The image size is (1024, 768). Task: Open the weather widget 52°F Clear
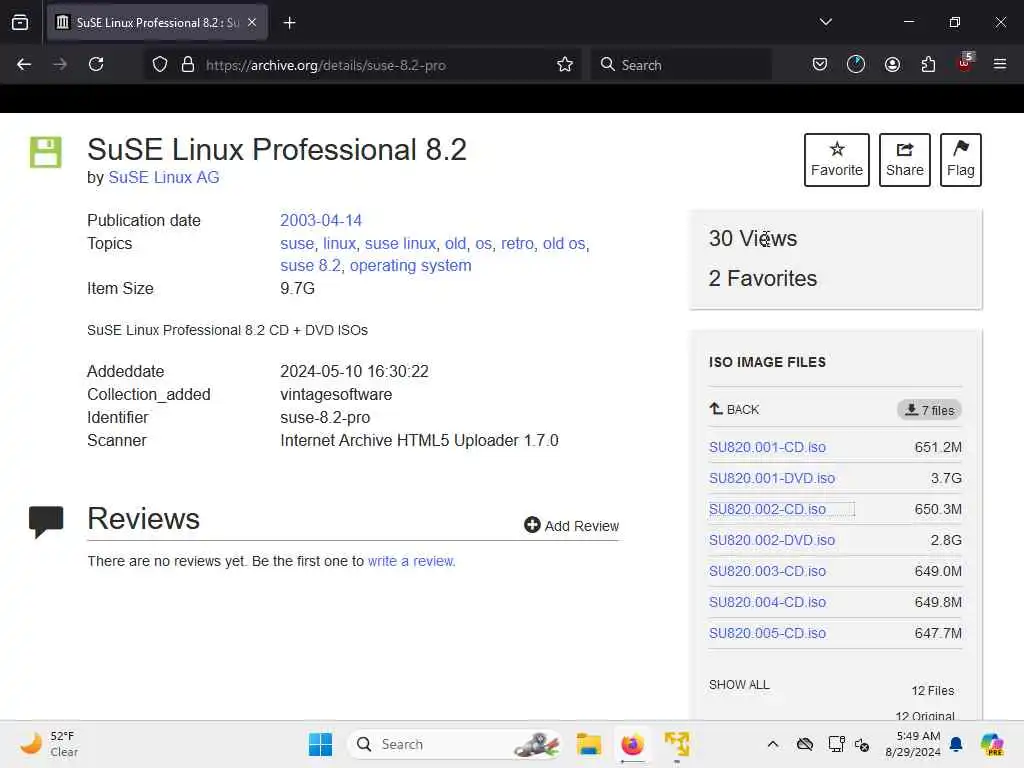pos(49,744)
